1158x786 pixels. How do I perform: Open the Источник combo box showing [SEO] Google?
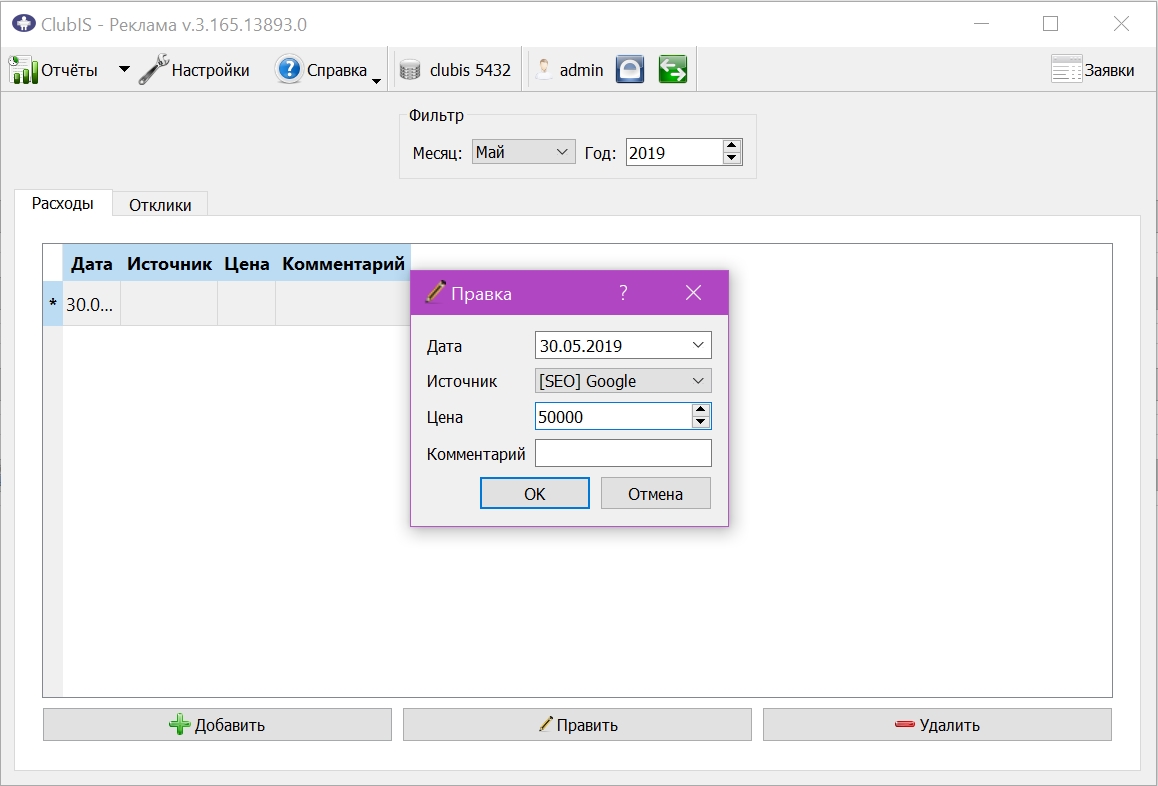coord(623,381)
